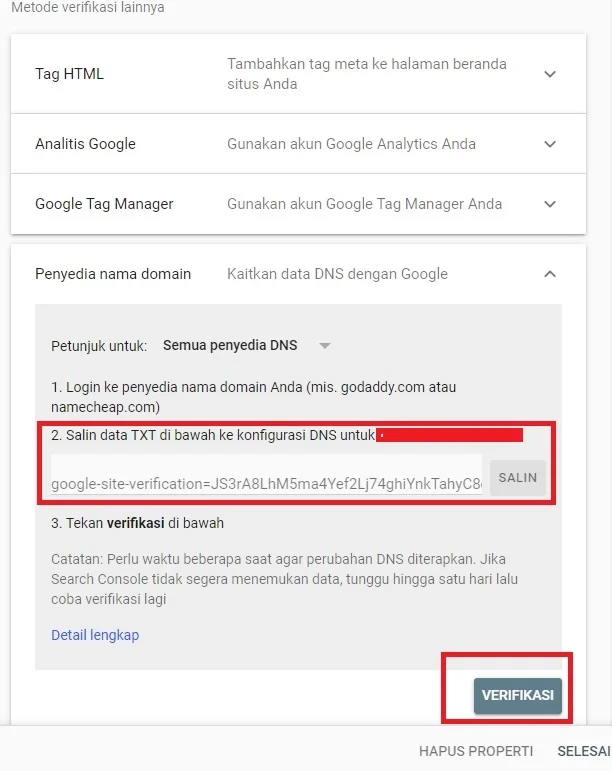
Task: Expand Google Tag Manager chevron arrow
Action: tap(550, 204)
